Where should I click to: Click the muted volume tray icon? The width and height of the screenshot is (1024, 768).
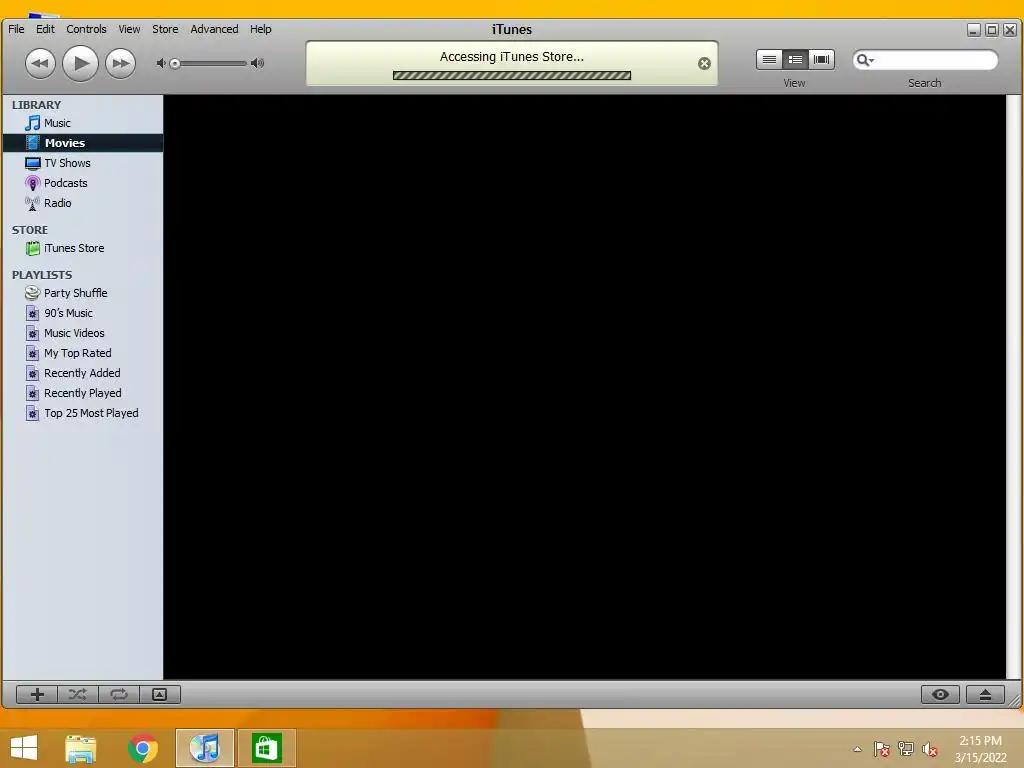930,749
